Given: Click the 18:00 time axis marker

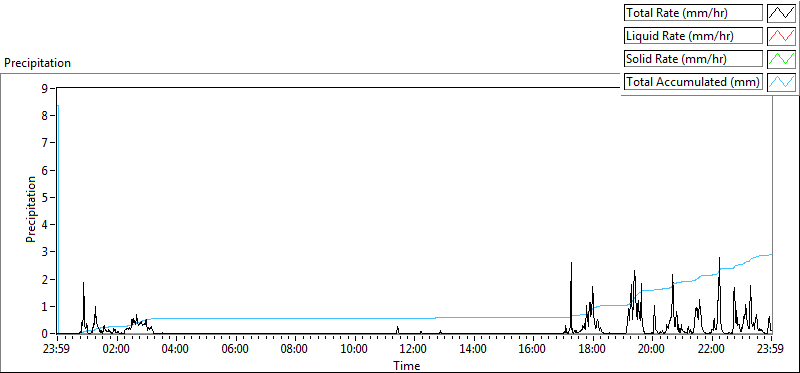Looking at the screenshot, I should [593, 350].
